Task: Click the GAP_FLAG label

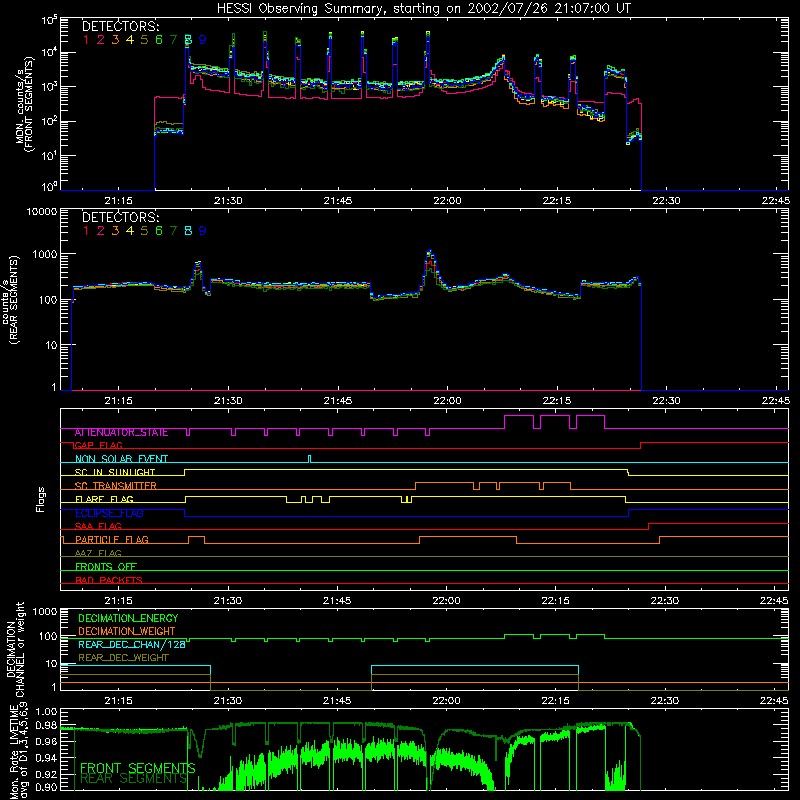Action: coord(99,446)
